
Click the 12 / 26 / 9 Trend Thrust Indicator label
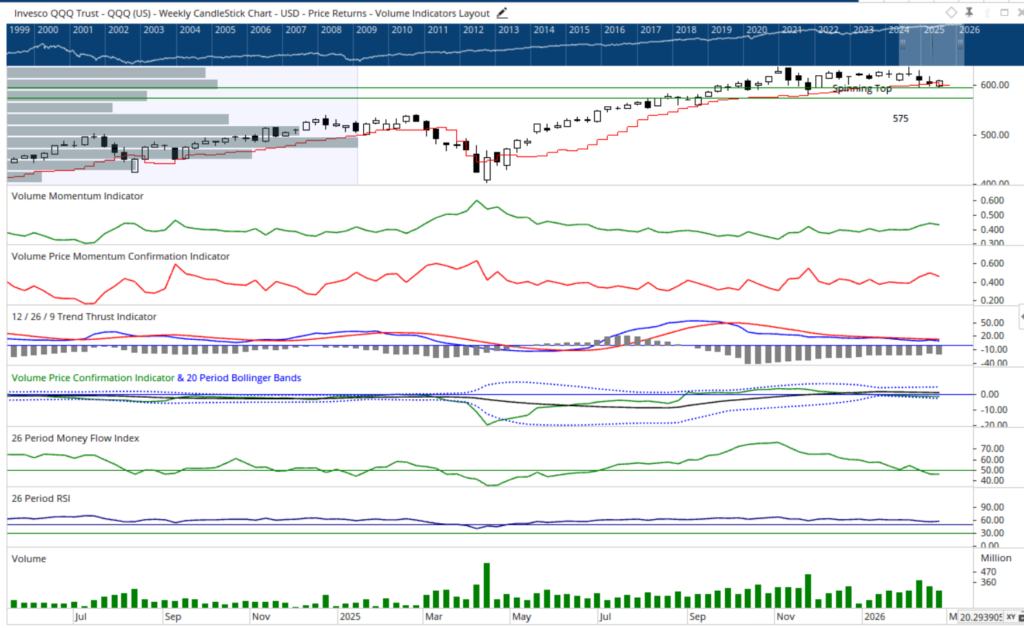point(84,316)
